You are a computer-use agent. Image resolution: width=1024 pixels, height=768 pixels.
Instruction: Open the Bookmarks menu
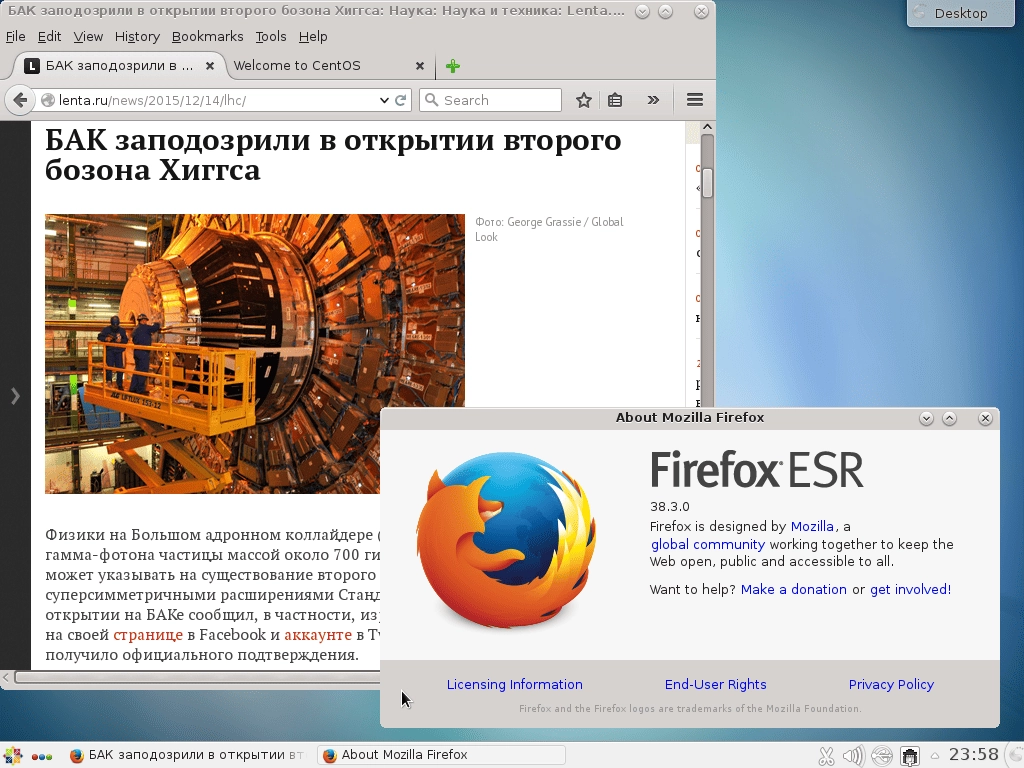point(208,37)
